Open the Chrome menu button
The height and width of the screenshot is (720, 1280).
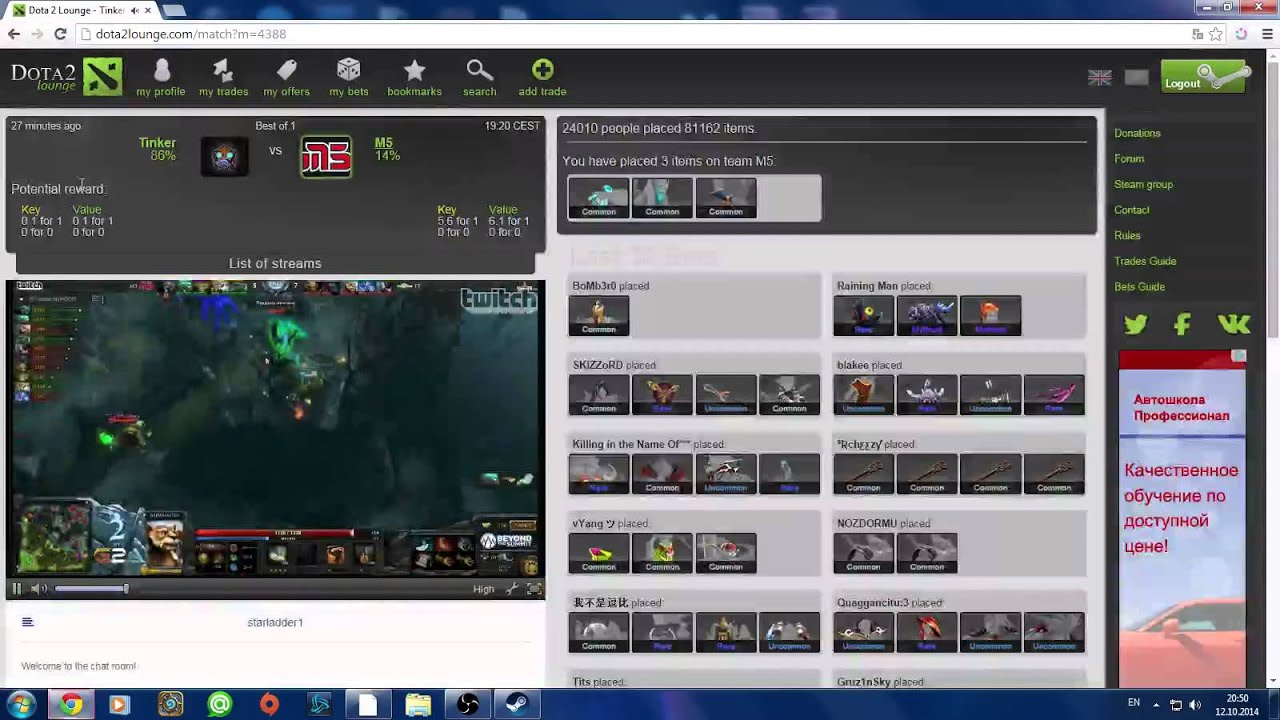pyautogui.click(x=1268, y=34)
